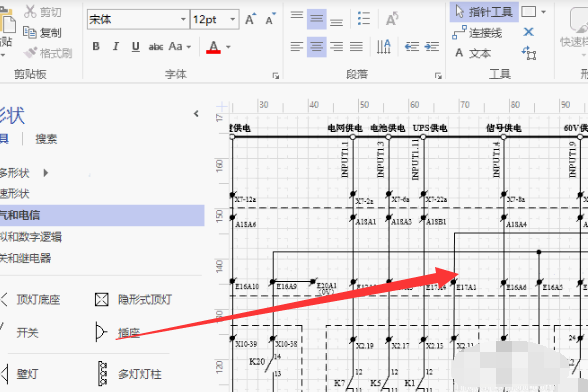
Task: Click the E16A10 terminal label
Action: tap(247, 287)
